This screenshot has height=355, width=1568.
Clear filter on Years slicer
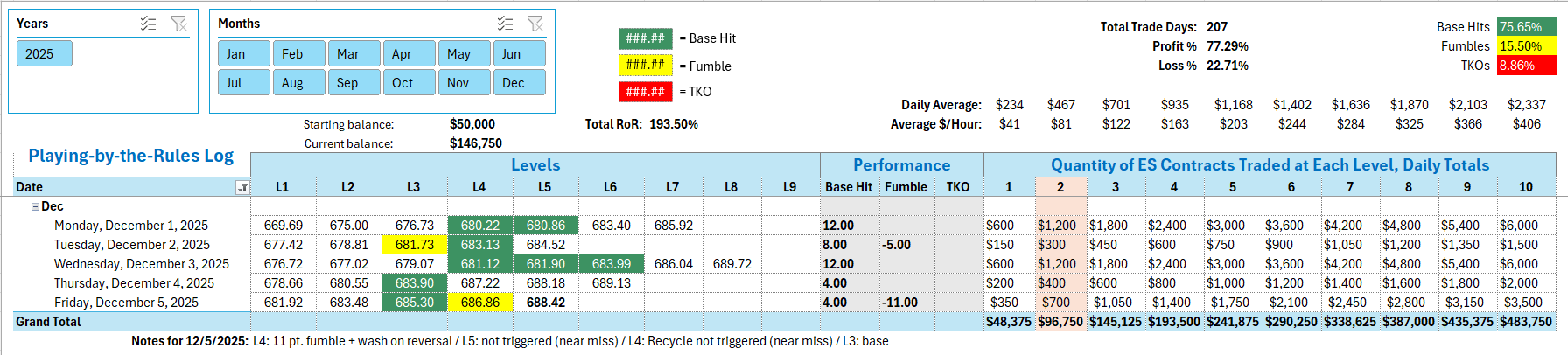click(x=179, y=24)
